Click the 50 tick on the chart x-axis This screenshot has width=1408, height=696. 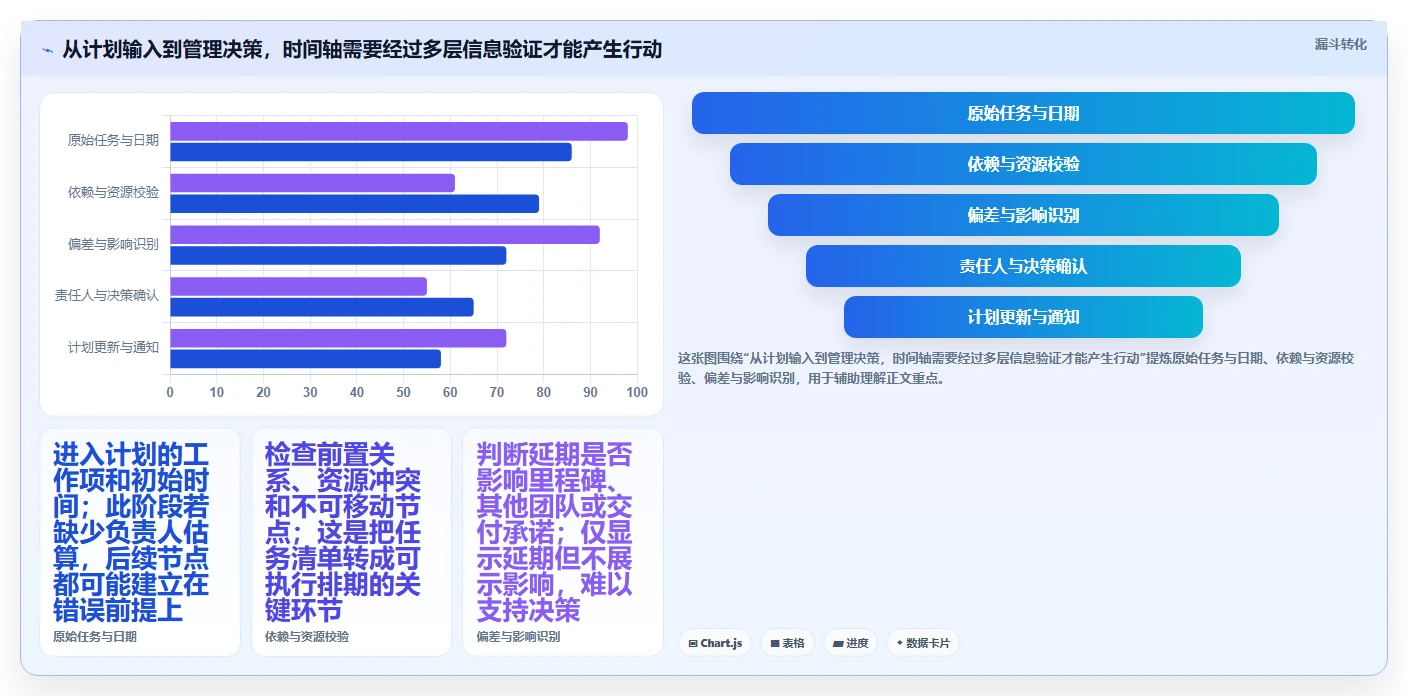click(x=403, y=392)
